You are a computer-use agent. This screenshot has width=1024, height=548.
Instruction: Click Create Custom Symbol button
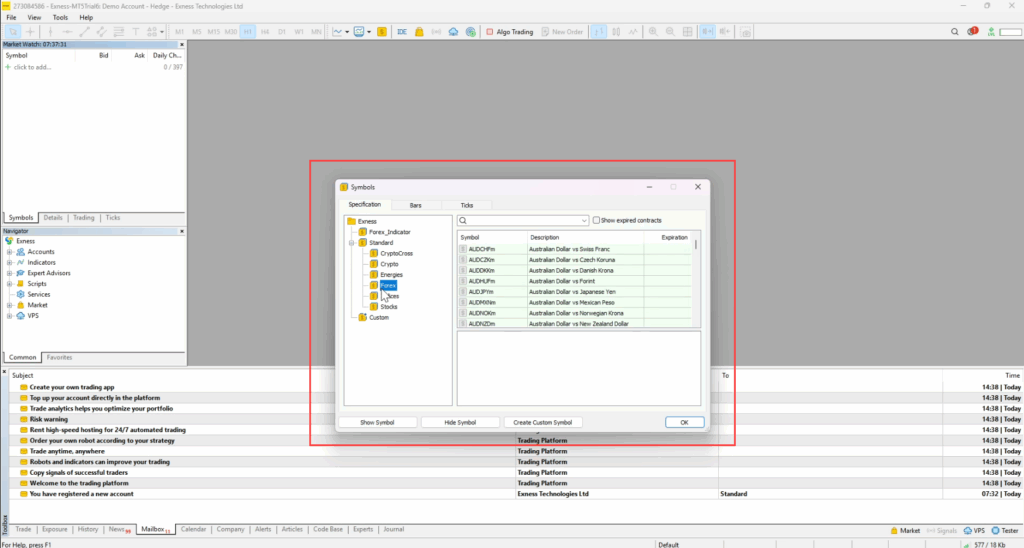(543, 423)
